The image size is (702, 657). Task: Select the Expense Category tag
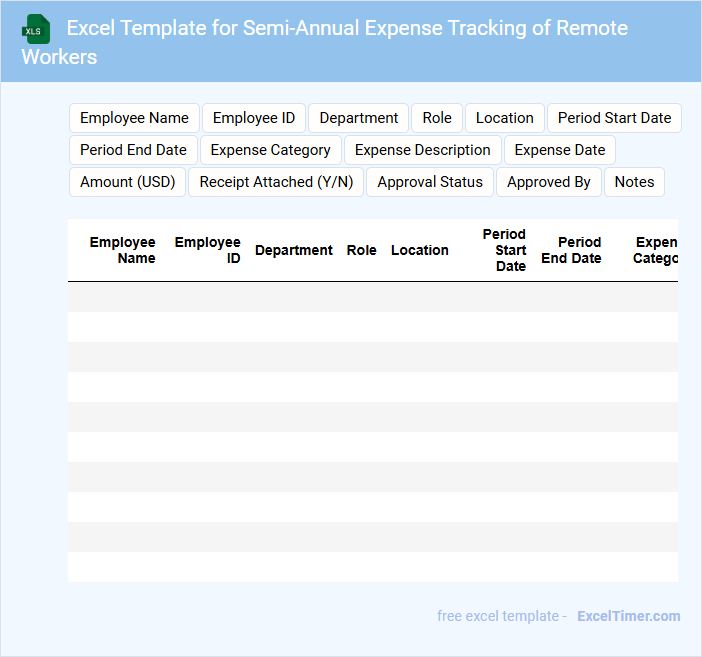coord(270,150)
